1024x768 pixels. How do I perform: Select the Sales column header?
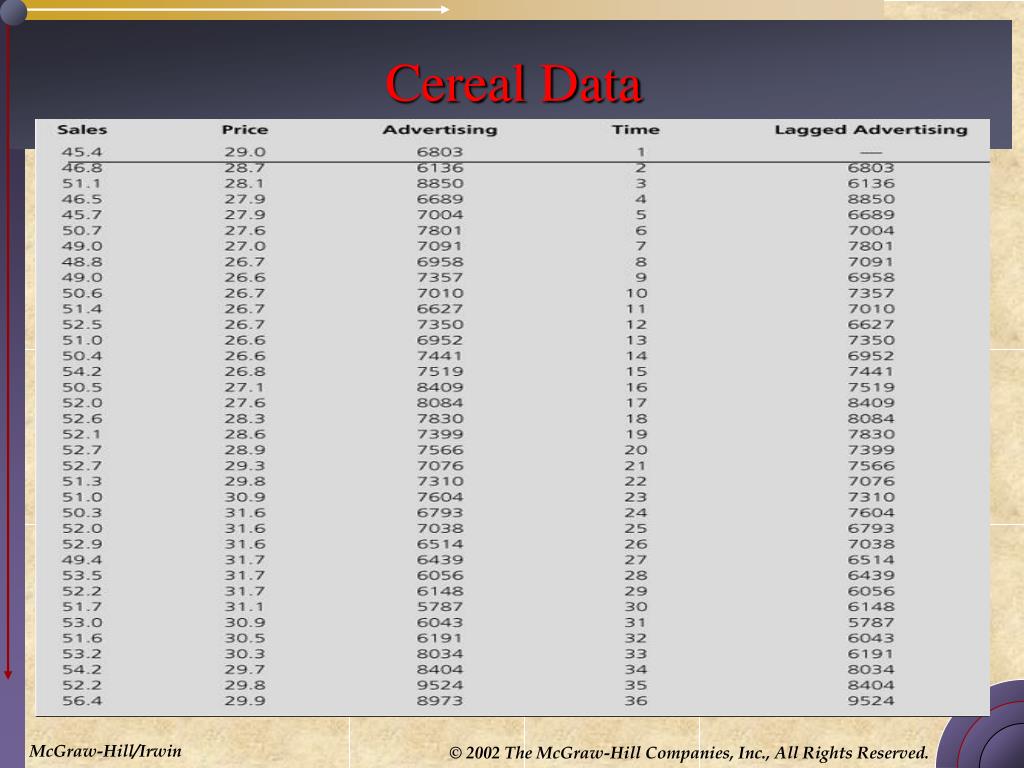click(82, 129)
